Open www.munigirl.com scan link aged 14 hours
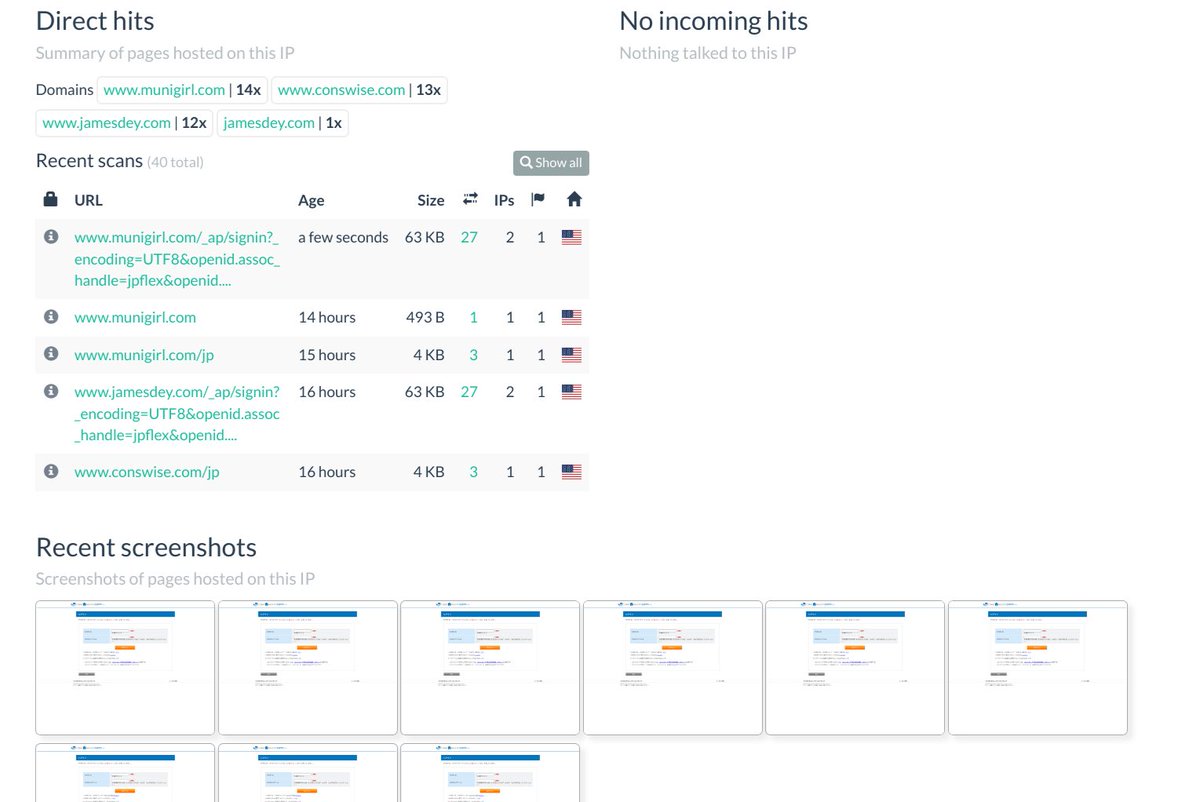This screenshot has height=802, width=1200. (x=135, y=317)
